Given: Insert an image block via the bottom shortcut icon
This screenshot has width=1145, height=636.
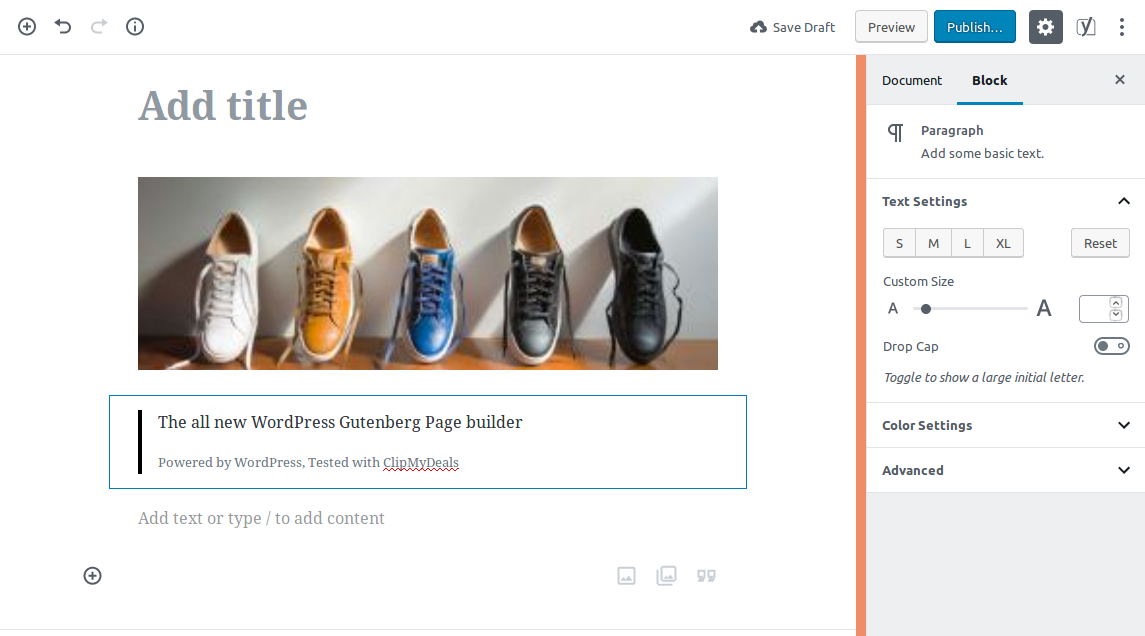Looking at the screenshot, I should 627,576.
